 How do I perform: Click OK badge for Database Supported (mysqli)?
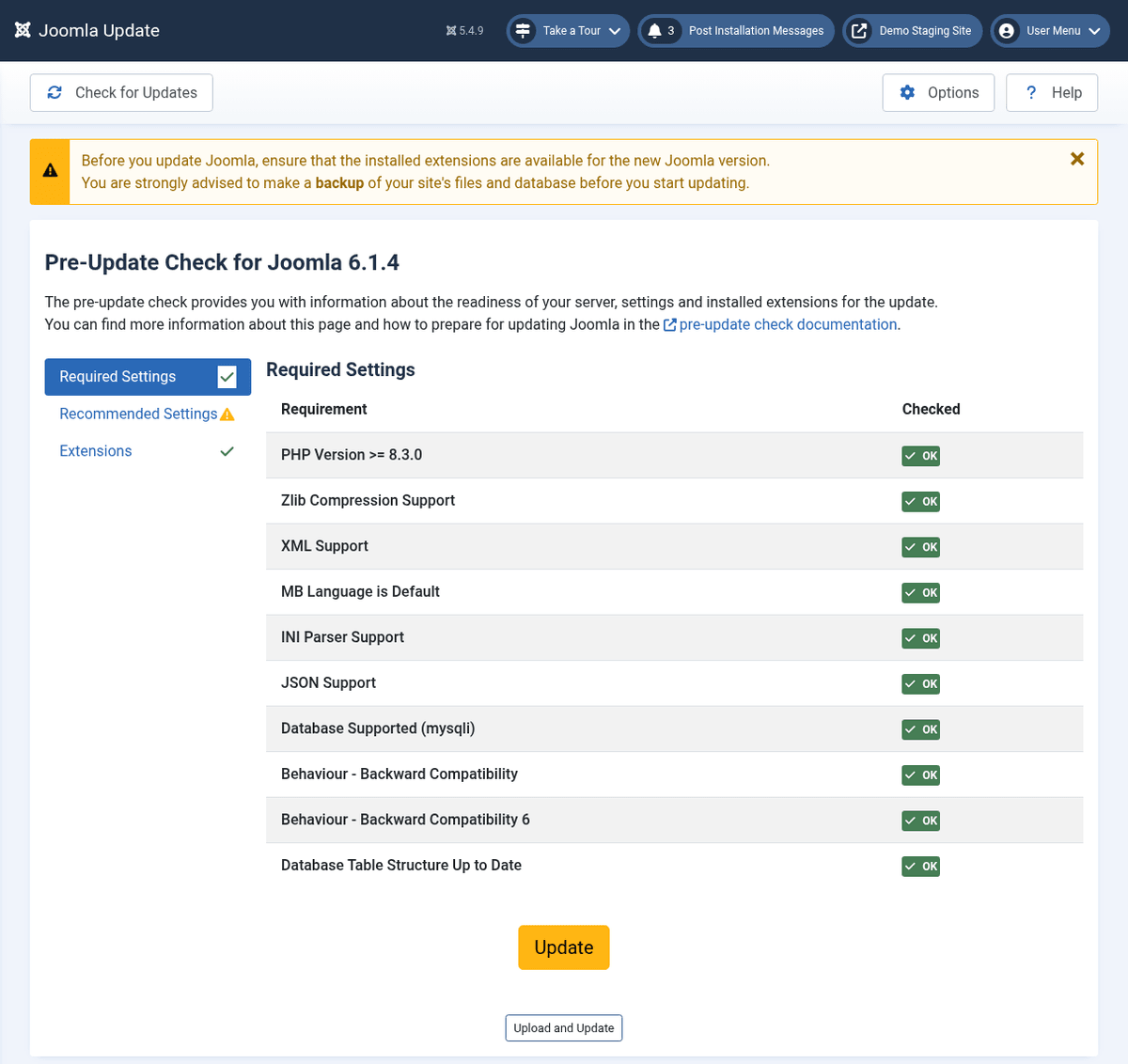(x=921, y=729)
